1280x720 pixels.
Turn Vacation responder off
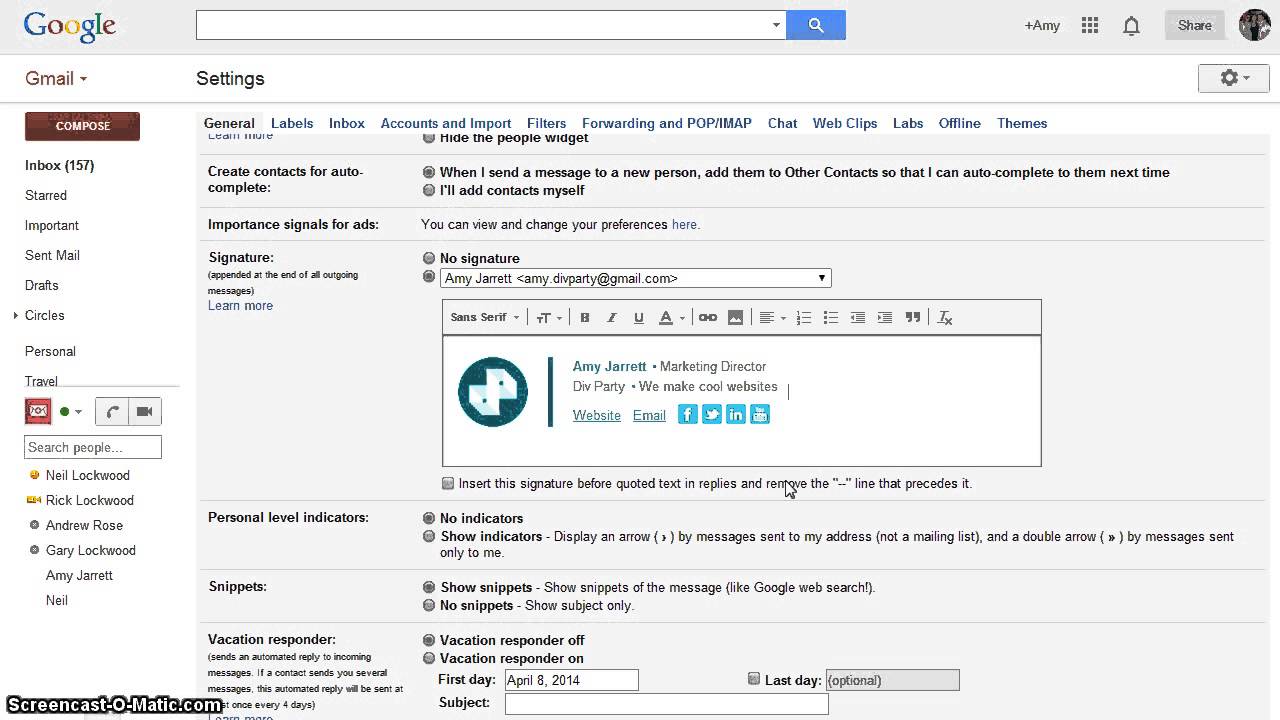(429, 640)
